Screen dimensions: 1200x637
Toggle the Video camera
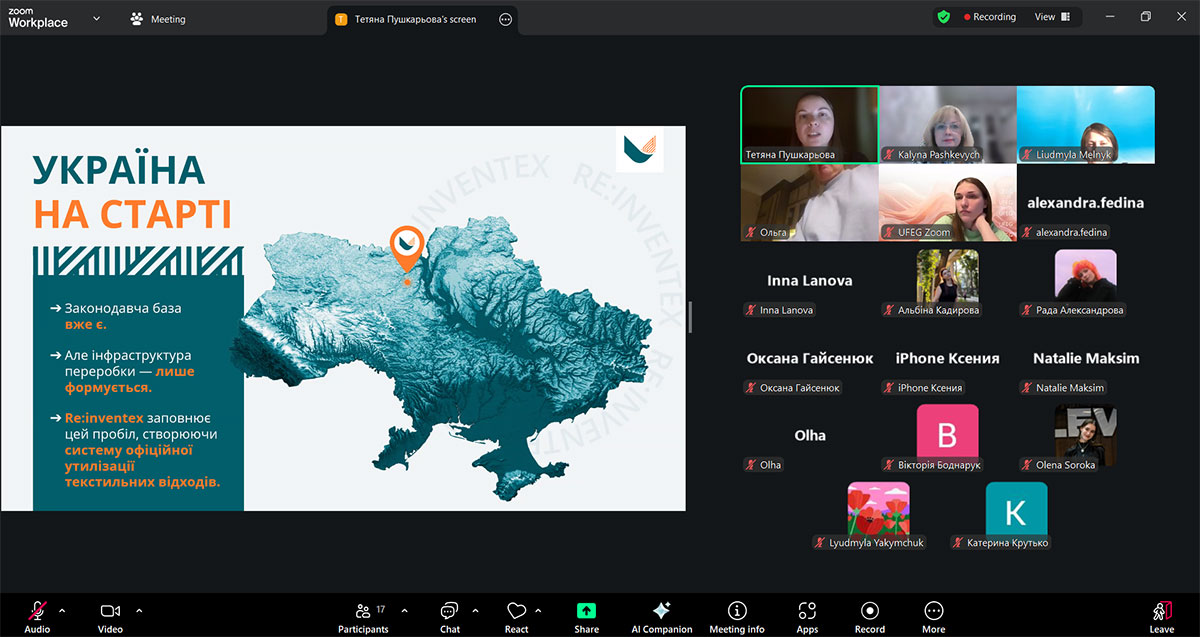110,612
